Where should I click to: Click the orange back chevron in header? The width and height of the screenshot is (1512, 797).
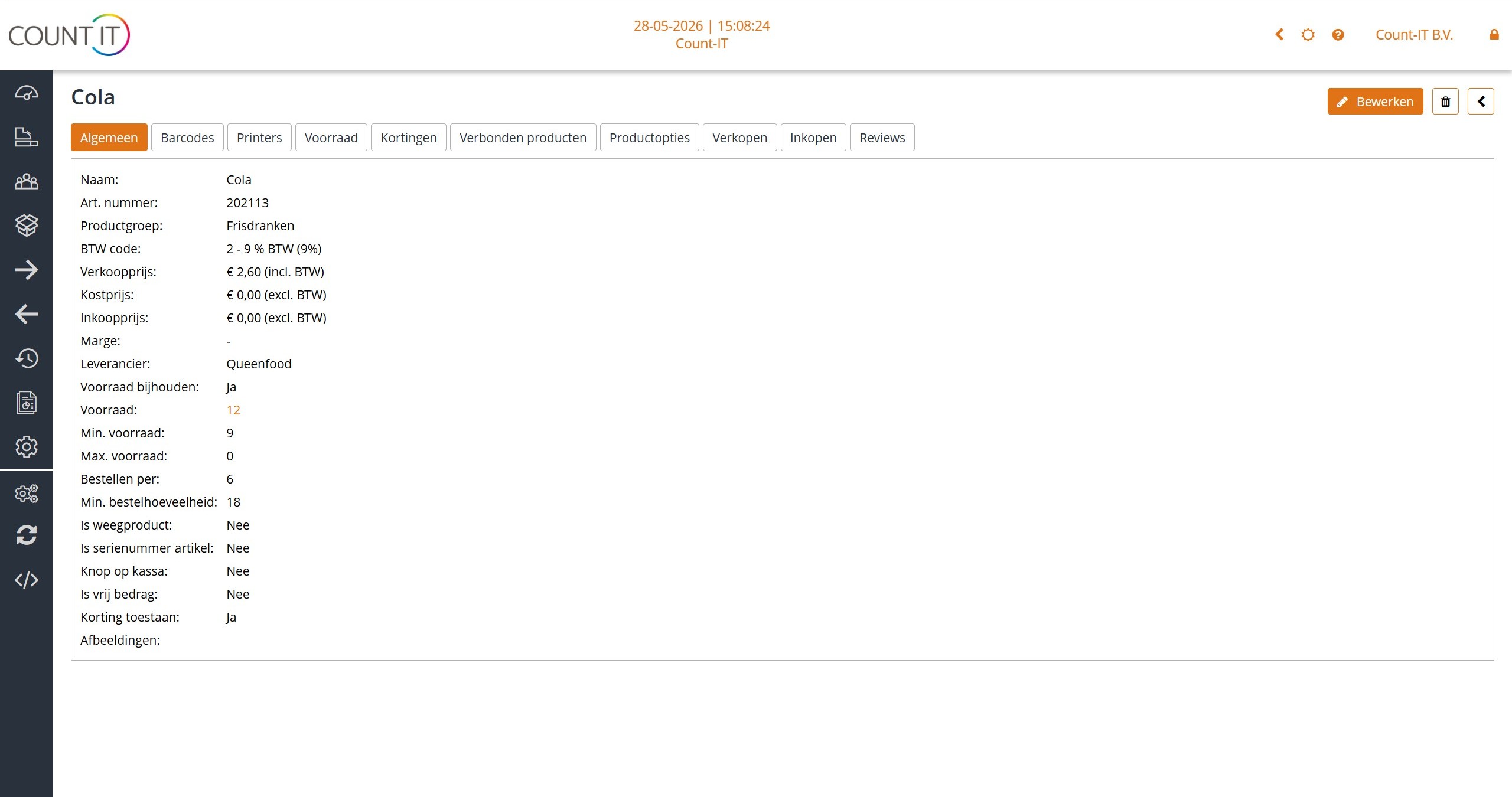tap(1279, 35)
